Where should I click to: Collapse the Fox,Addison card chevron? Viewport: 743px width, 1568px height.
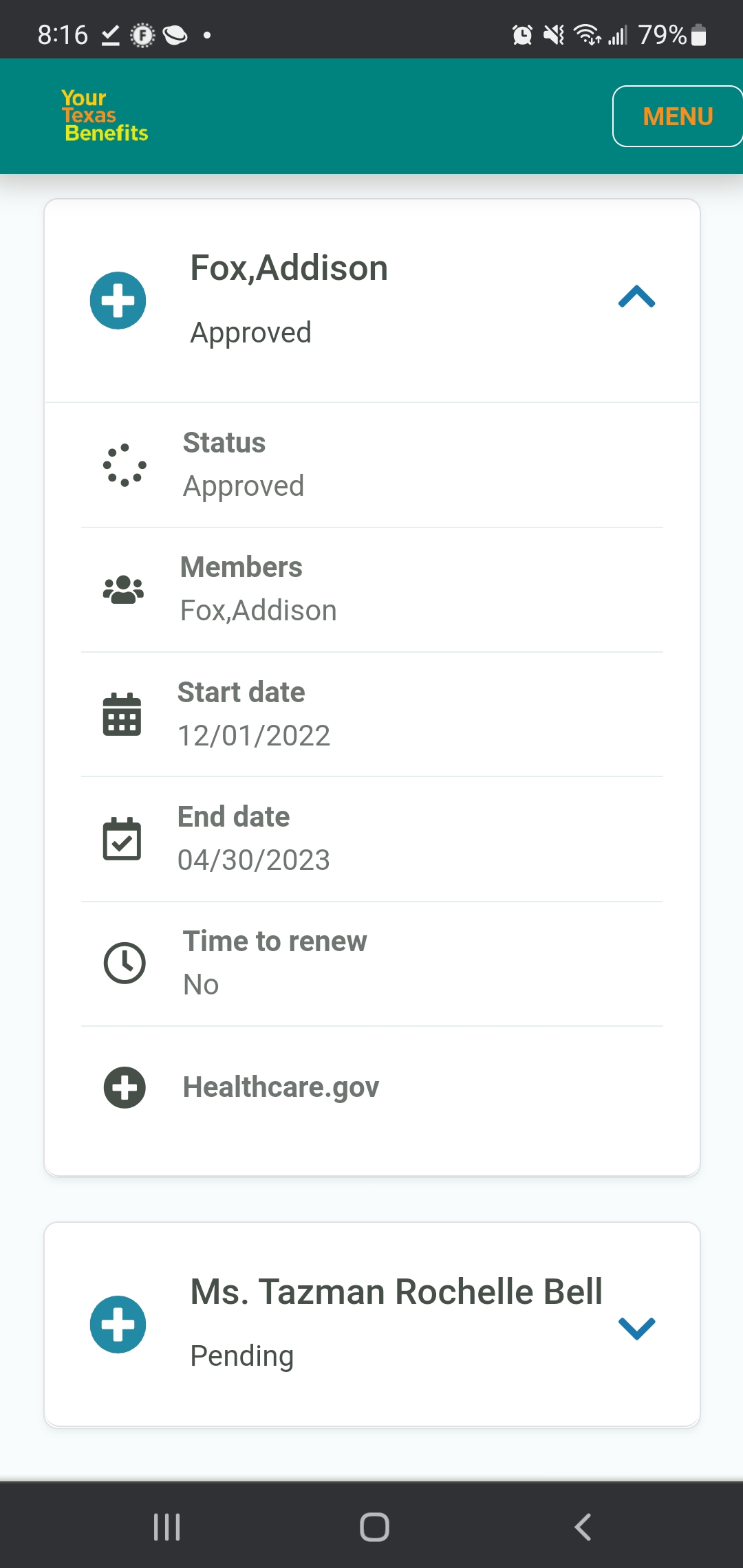[636, 296]
